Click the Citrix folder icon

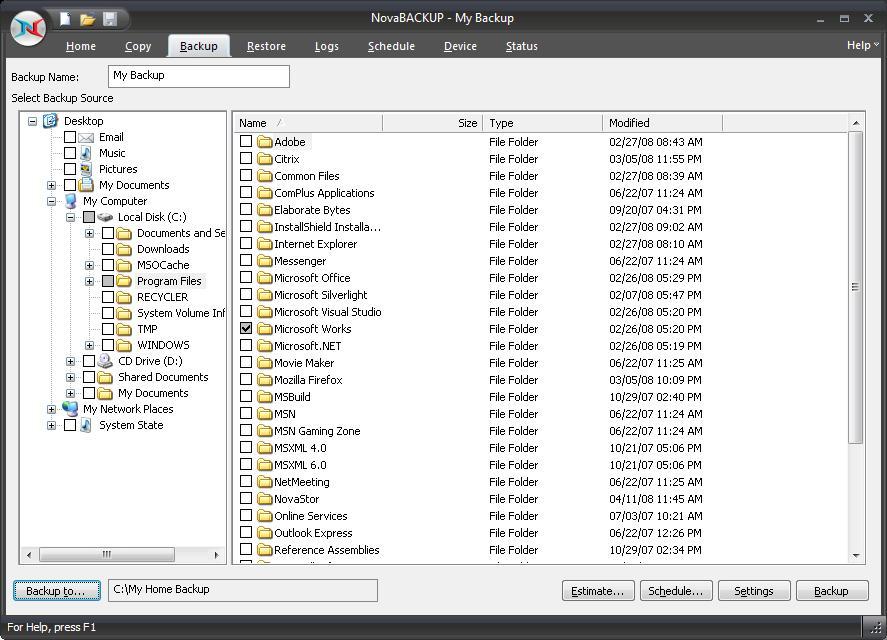[x=265, y=158]
